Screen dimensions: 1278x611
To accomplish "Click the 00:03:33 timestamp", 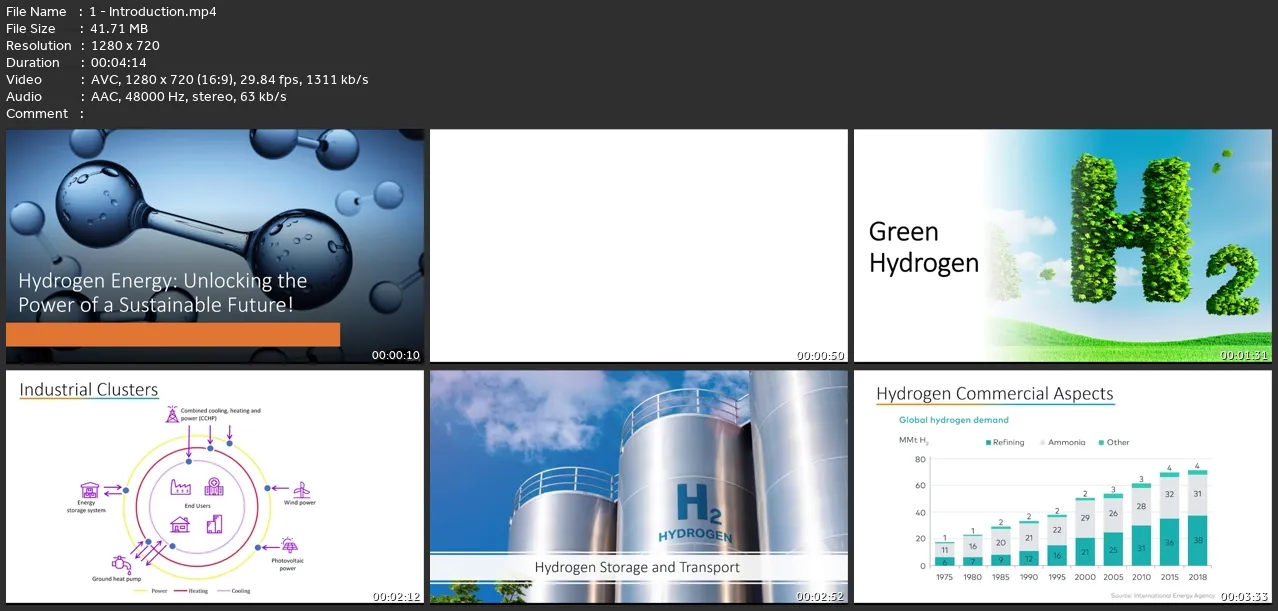I will pos(1244,596).
